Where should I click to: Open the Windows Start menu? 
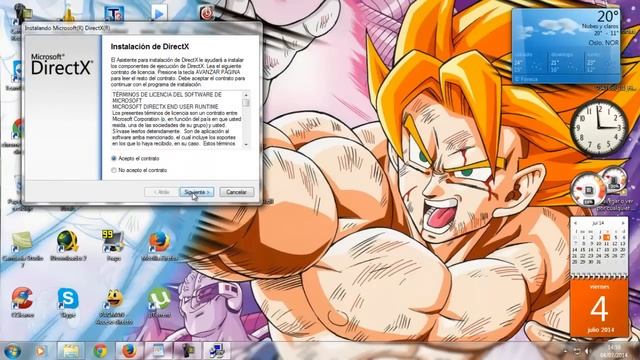click(12, 351)
